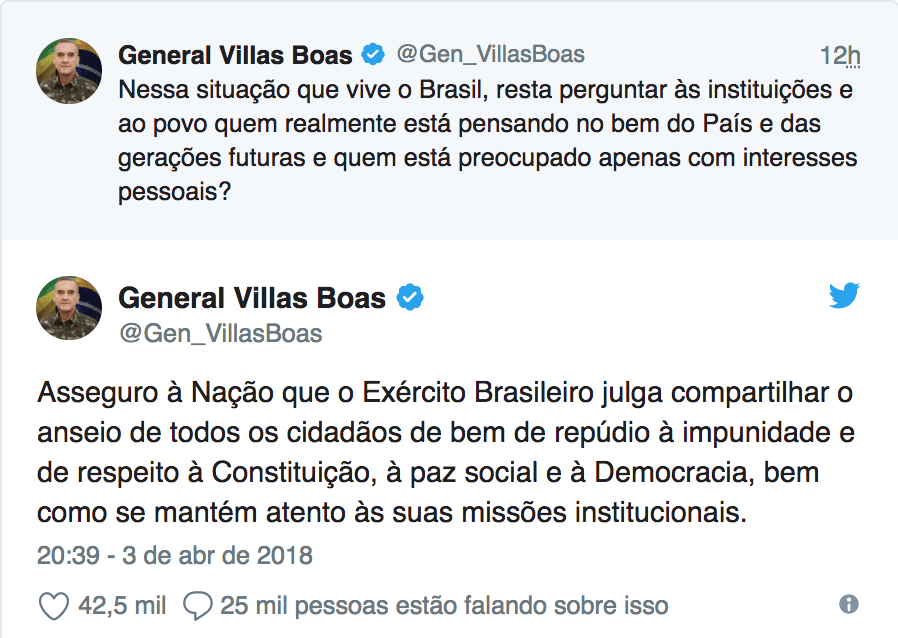The width and height of the screenshot is (898, 638).
Task: Open the 12h timestamp of quoted tweet
Action: pyautogui.click(x=840, y=55)
